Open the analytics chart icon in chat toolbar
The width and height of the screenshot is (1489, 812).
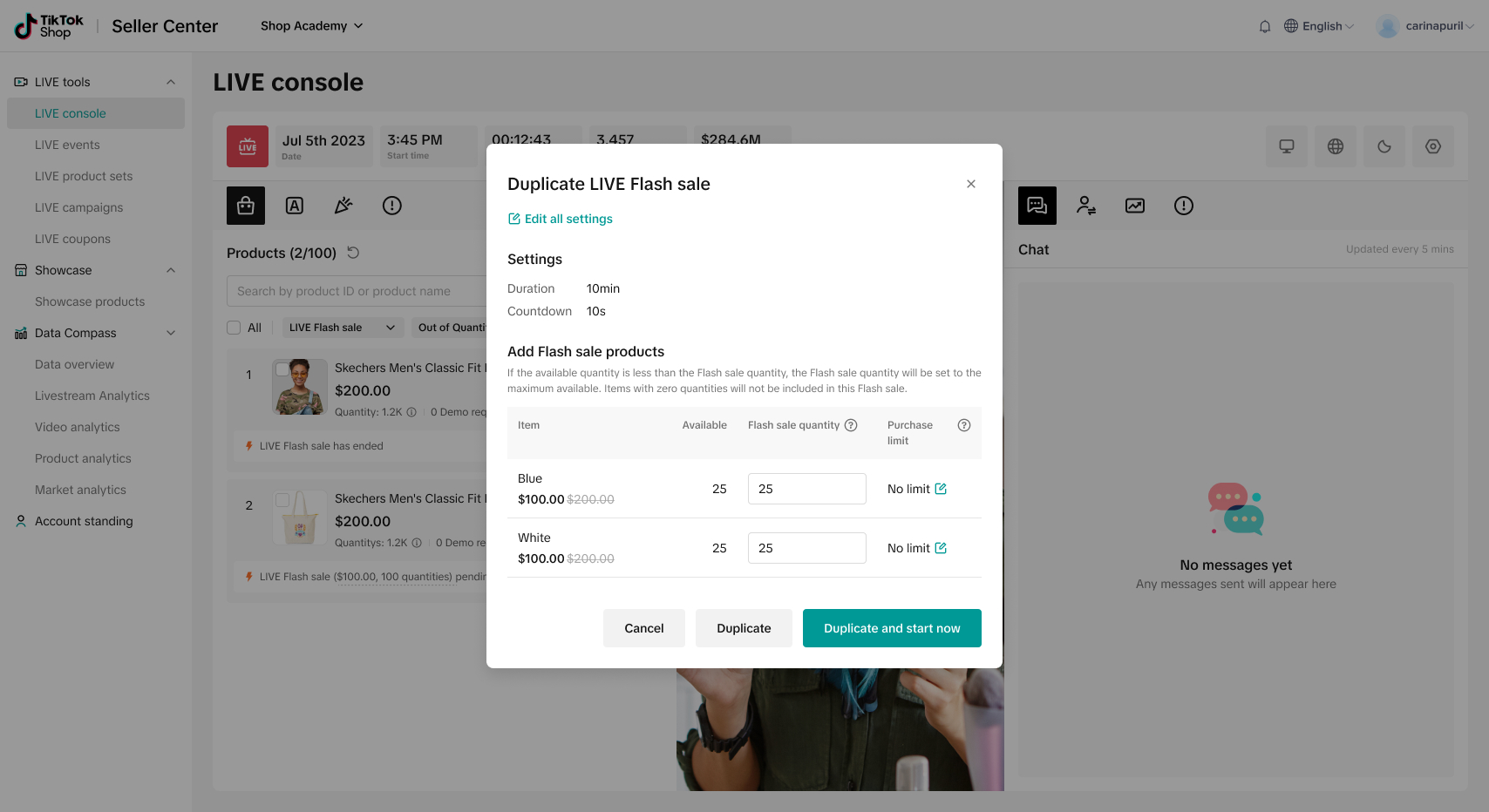pyautogui.click(x=1134, y=206)
